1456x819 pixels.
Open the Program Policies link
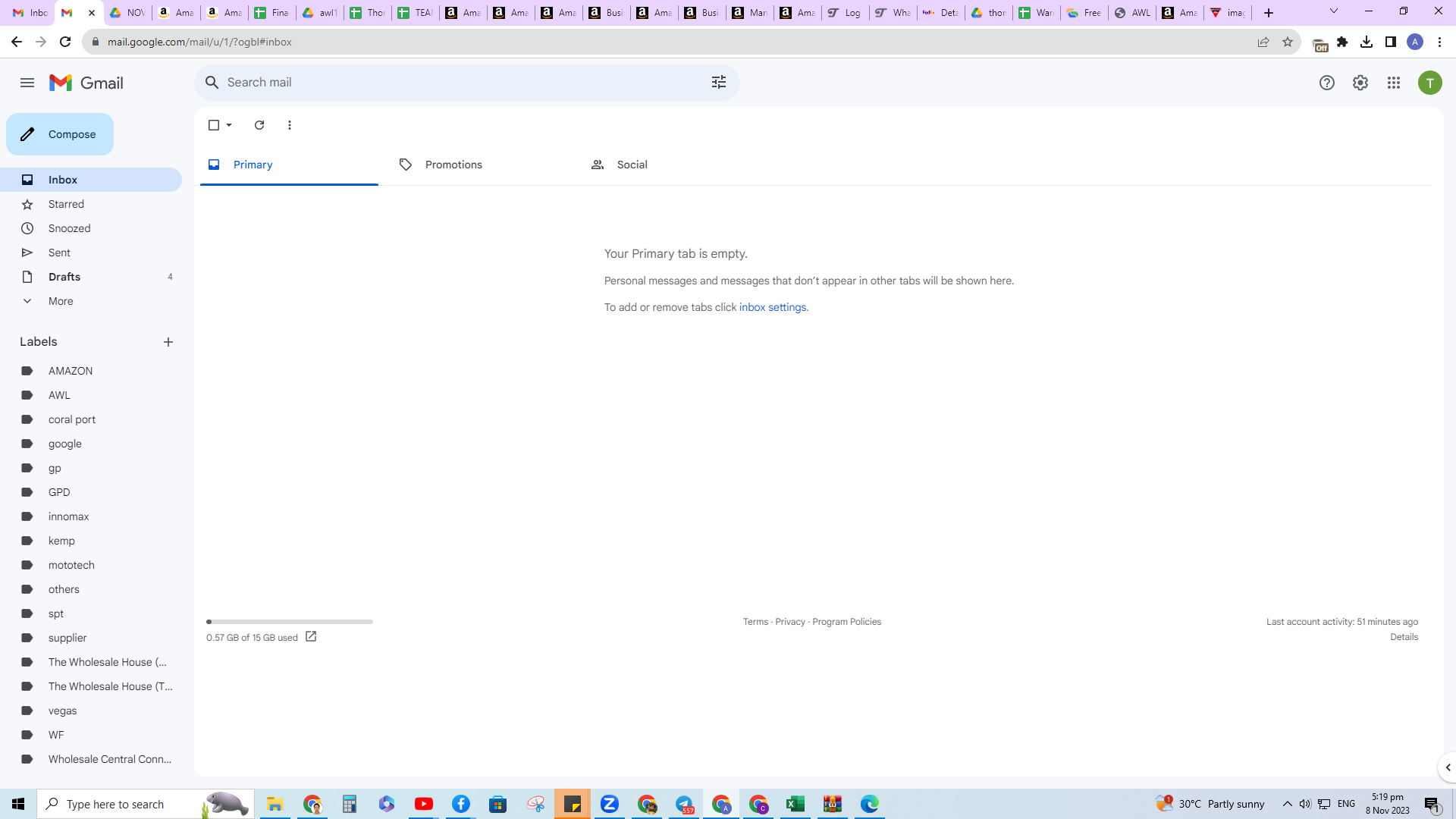tap(846, 622)
